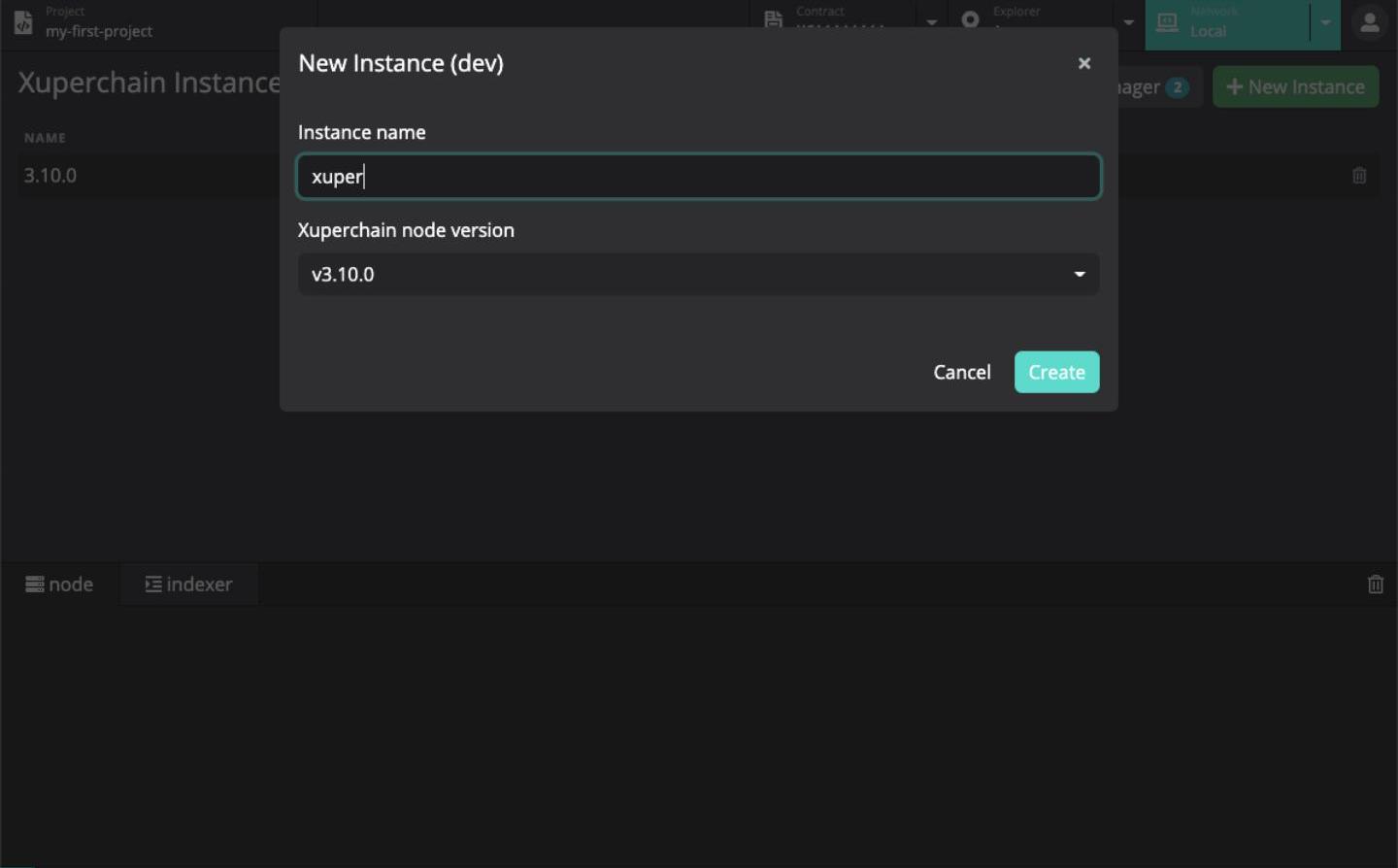The image size is (1398, 868).
Task: Click the Contract document icon
Action: (774, 19)
